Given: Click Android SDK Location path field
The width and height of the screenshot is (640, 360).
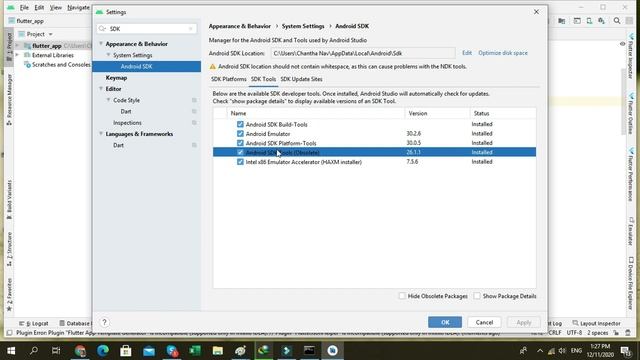Looking at the screenshot, I should point(363,53).
